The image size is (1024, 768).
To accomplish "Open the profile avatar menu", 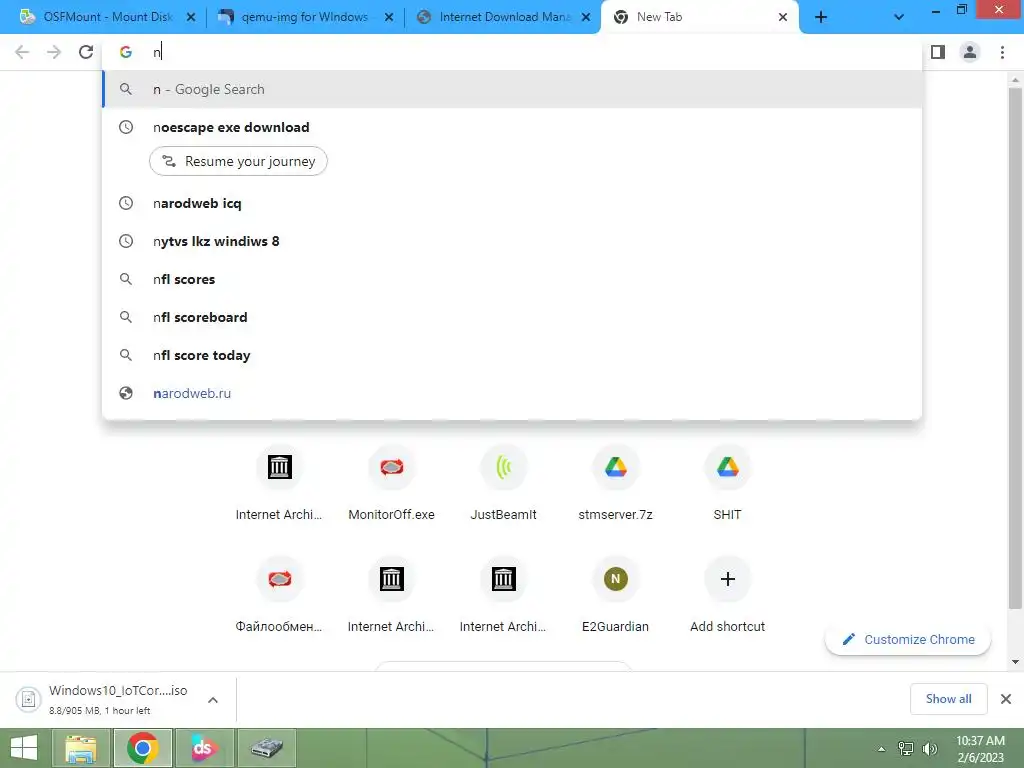I will 970,52.
